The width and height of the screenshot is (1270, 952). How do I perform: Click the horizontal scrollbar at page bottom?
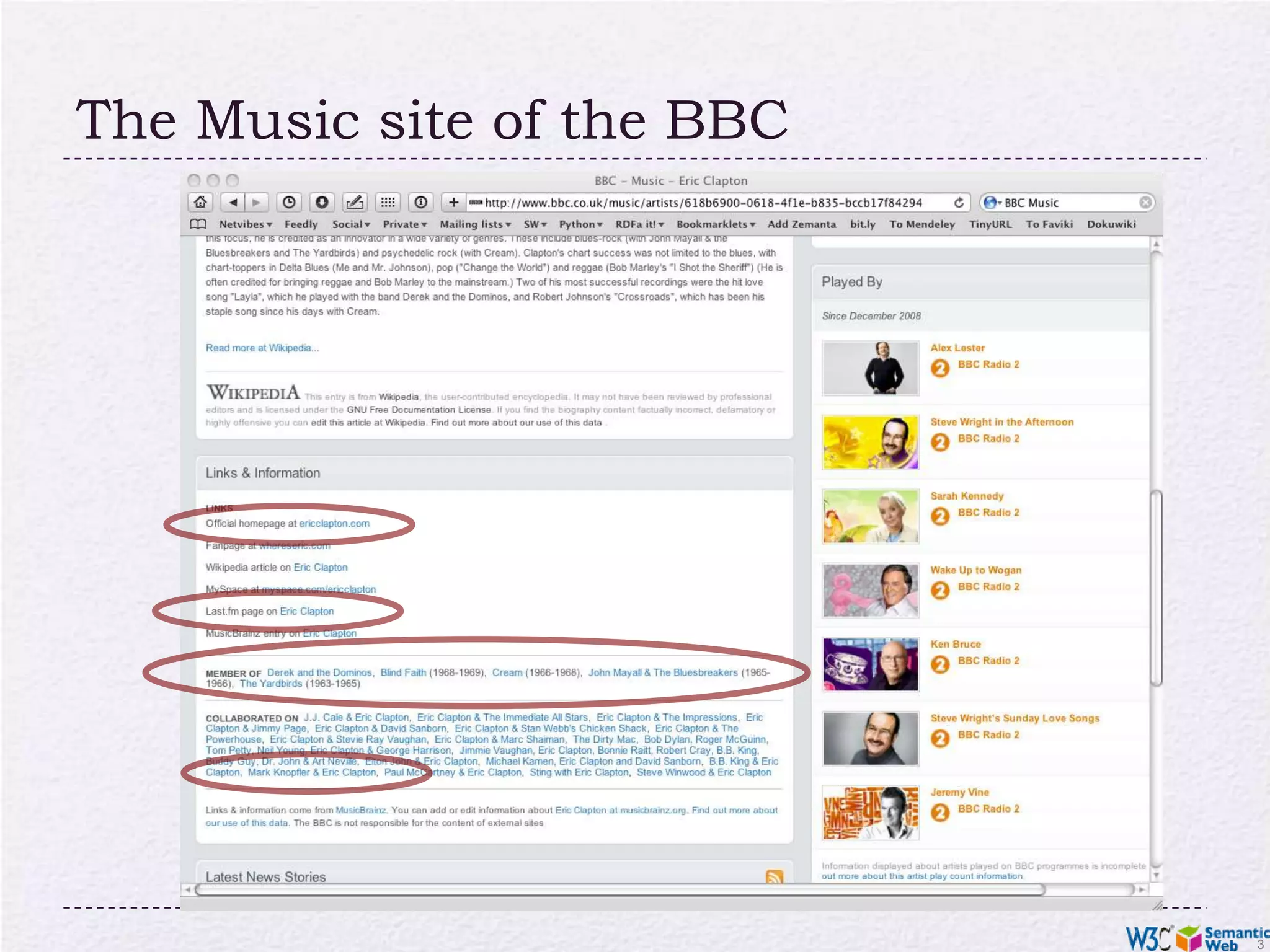coord(620,889)
